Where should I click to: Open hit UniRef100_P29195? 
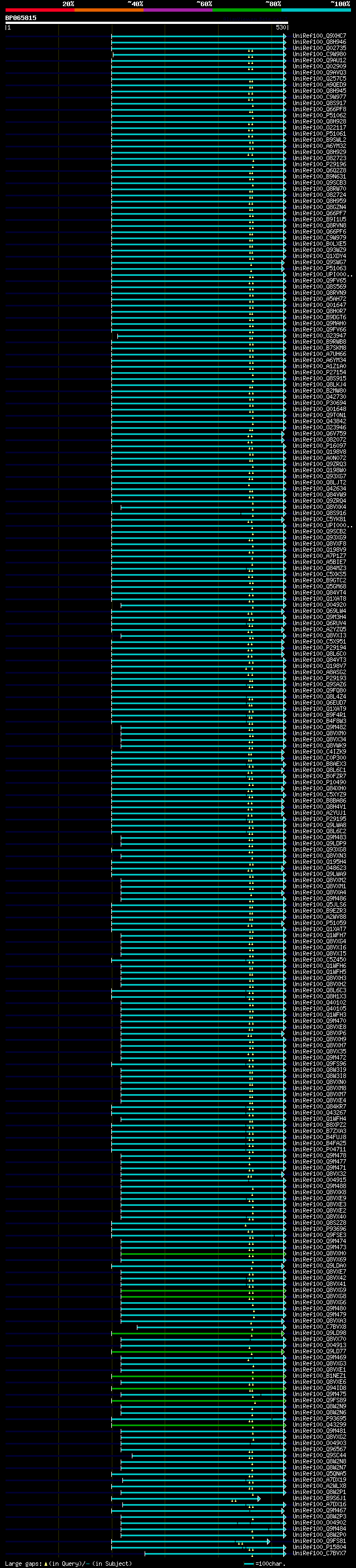pyautogui.click(x=319, y=819)
